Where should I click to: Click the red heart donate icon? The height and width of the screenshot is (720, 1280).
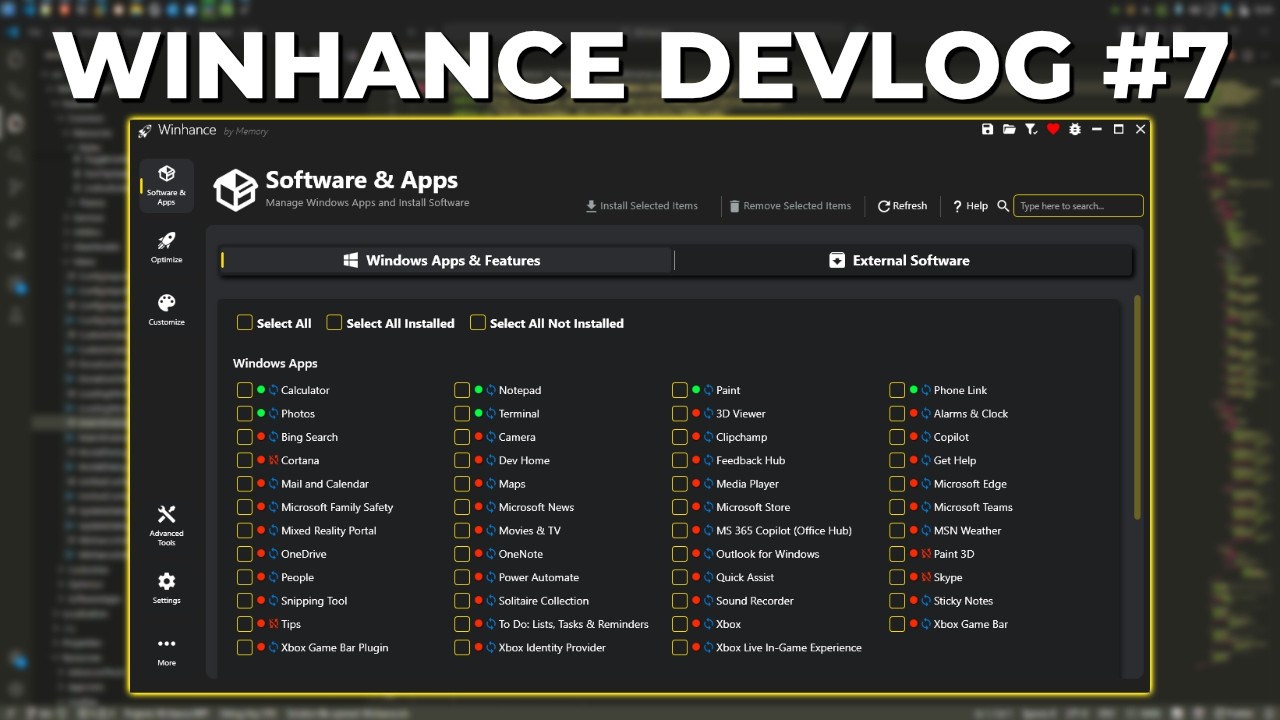click(1053, 130)
